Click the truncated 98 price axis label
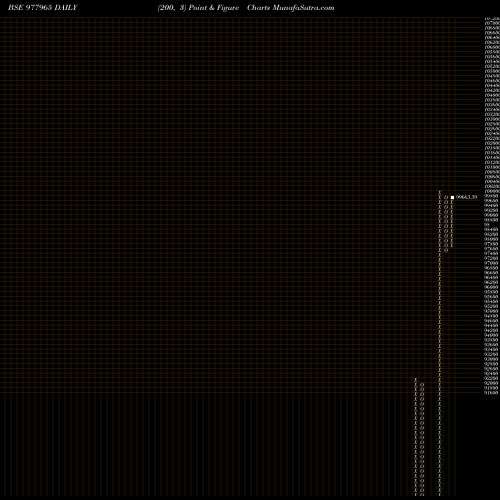 pyautogui.click(x=487, y=225)
